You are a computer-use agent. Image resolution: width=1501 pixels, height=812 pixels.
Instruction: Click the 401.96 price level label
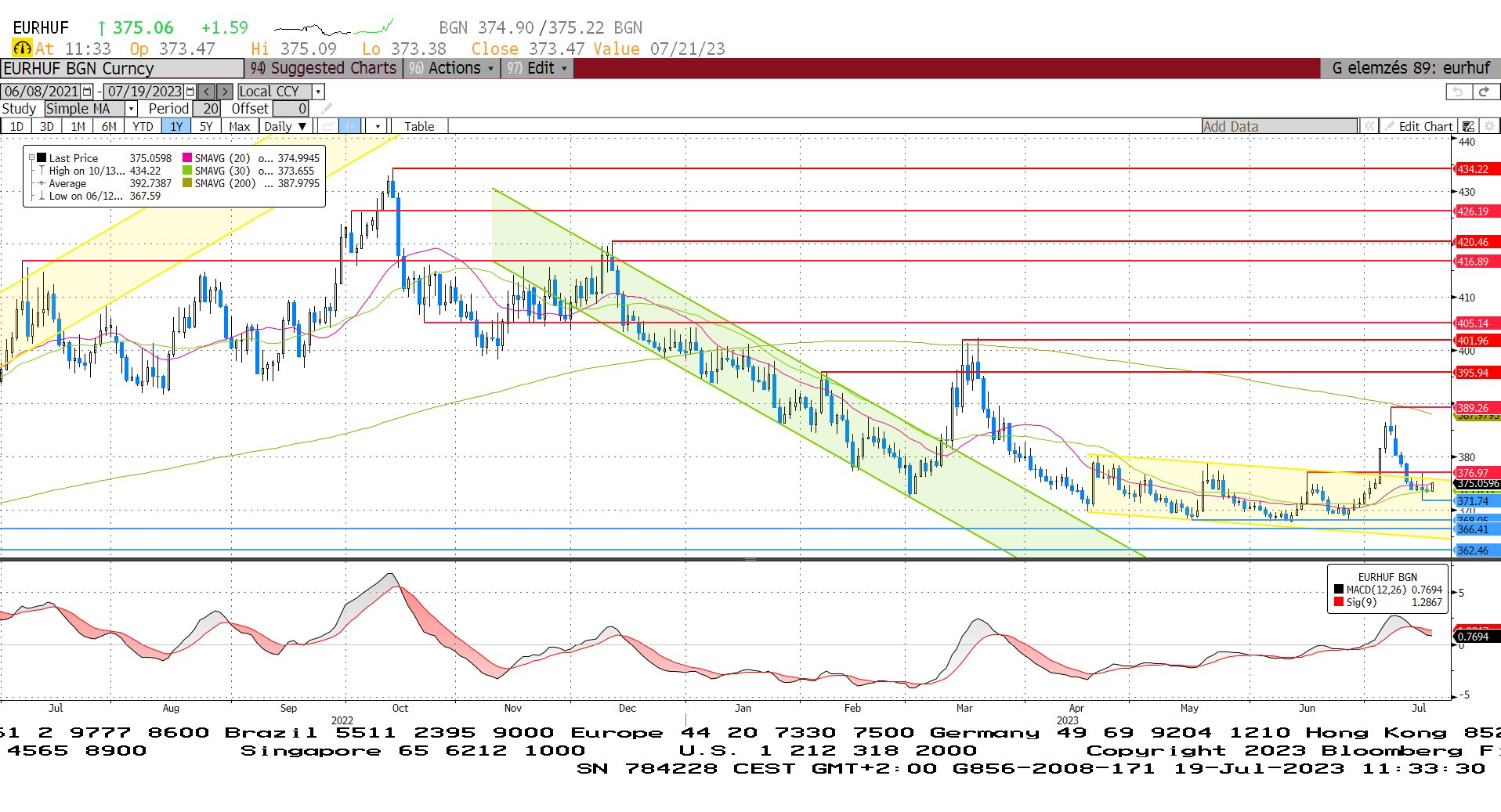pos(1477,341)
